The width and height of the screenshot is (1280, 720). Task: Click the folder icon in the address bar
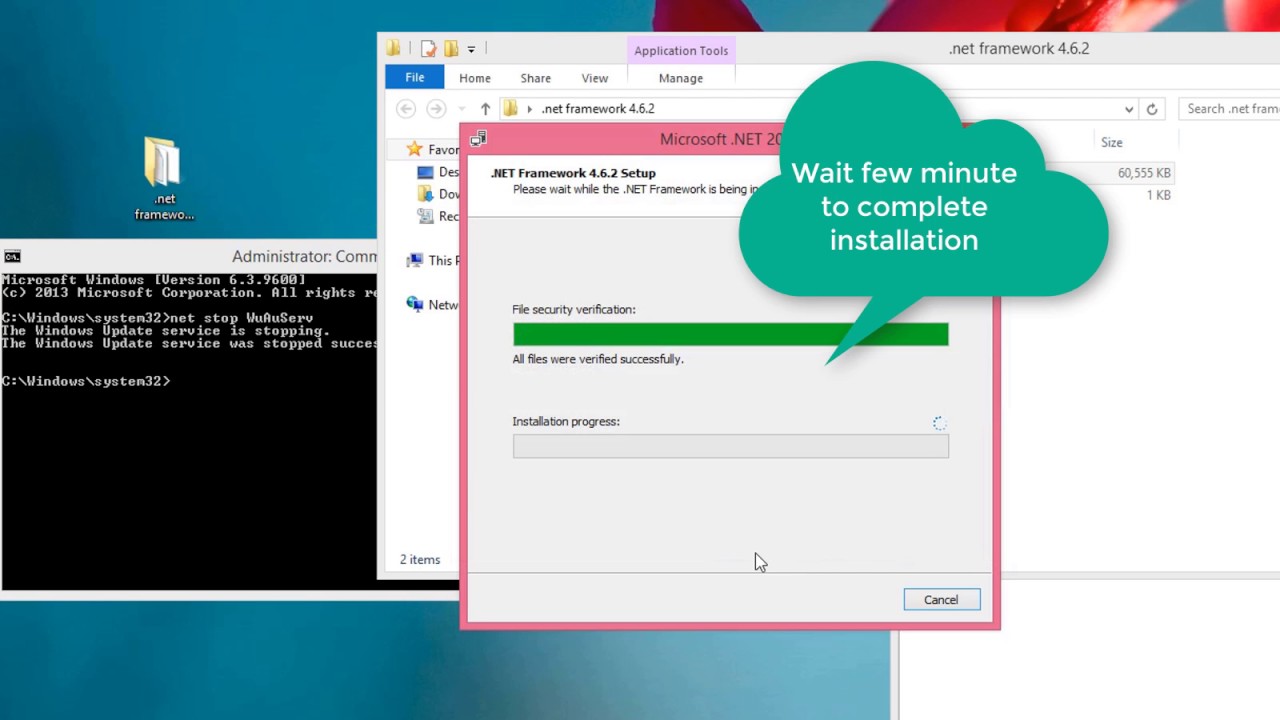click(510, 109)
